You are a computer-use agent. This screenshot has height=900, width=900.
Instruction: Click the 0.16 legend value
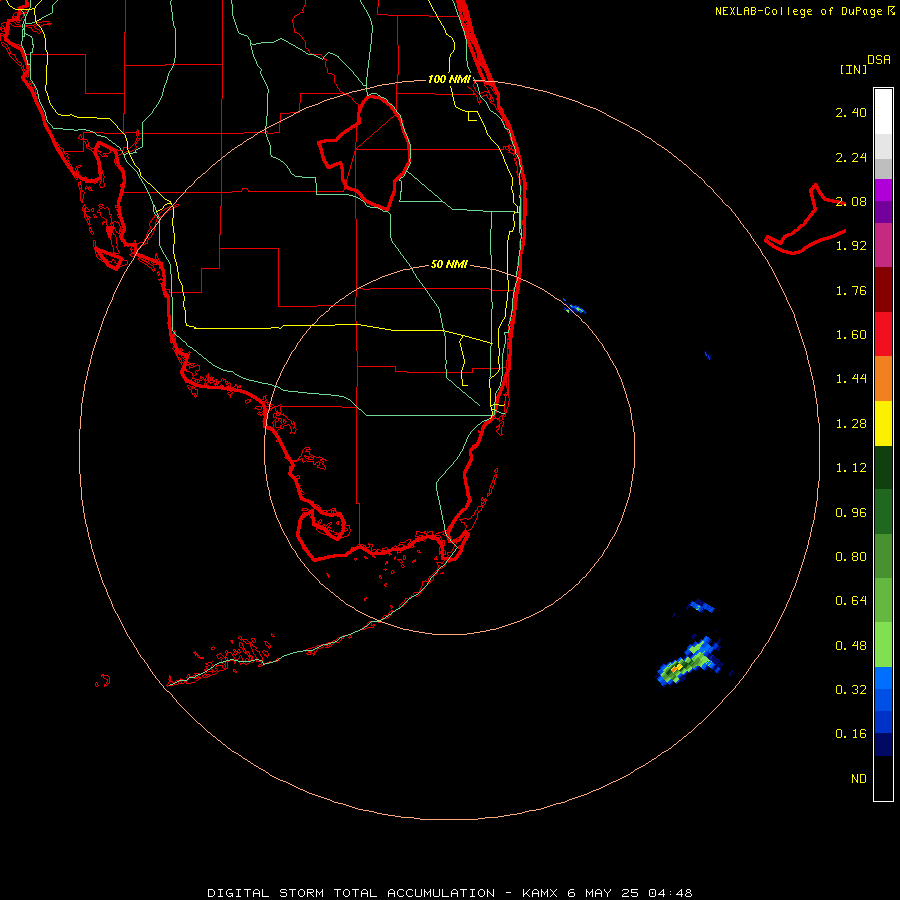(851, 734)
